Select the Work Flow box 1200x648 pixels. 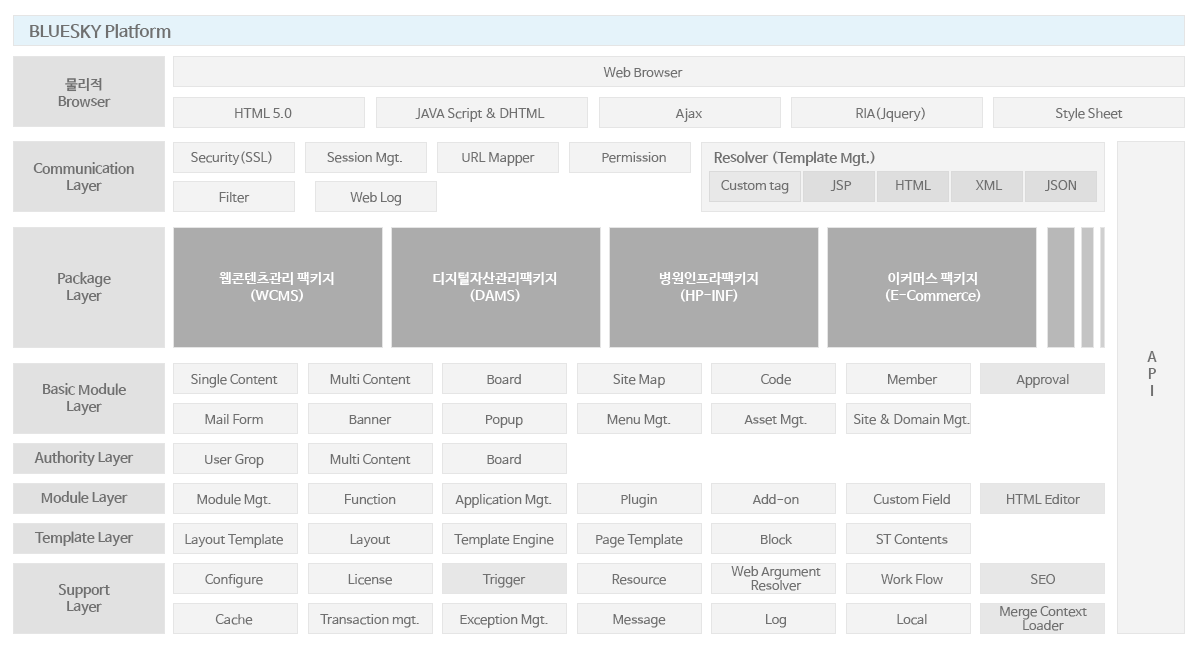tap(908, 579)
